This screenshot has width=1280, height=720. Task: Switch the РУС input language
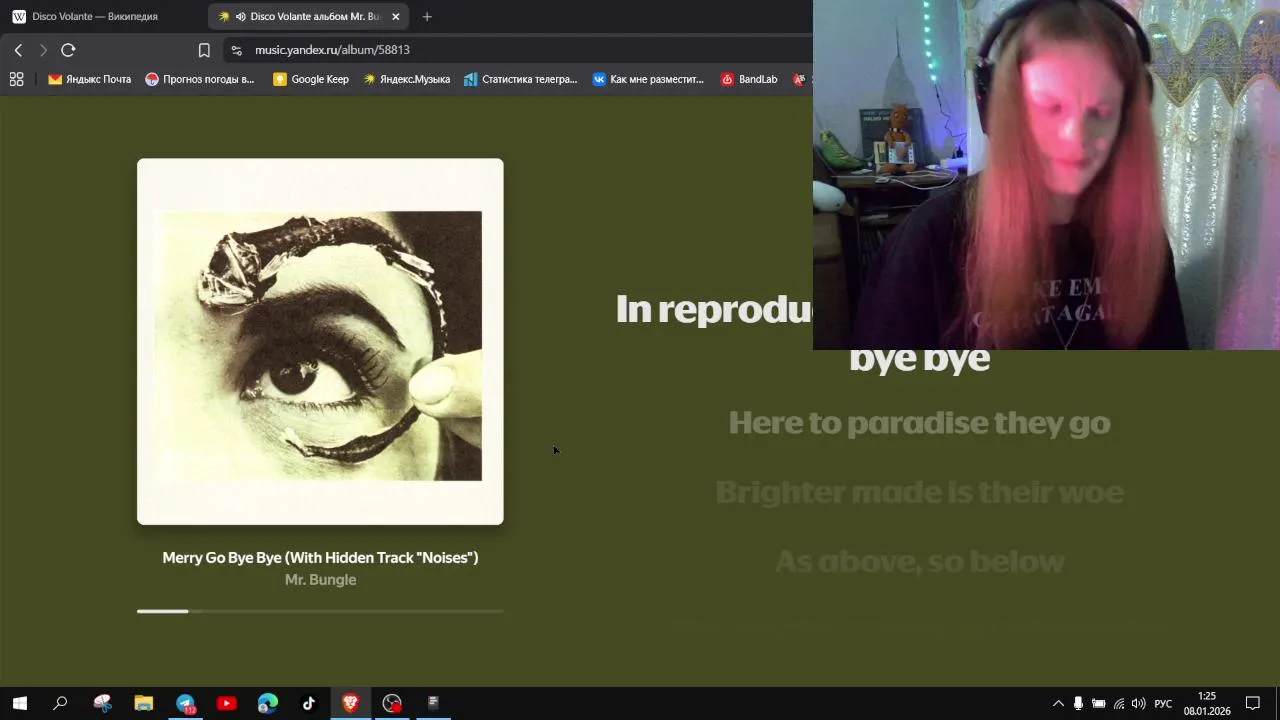click(x=1163, y=704)
